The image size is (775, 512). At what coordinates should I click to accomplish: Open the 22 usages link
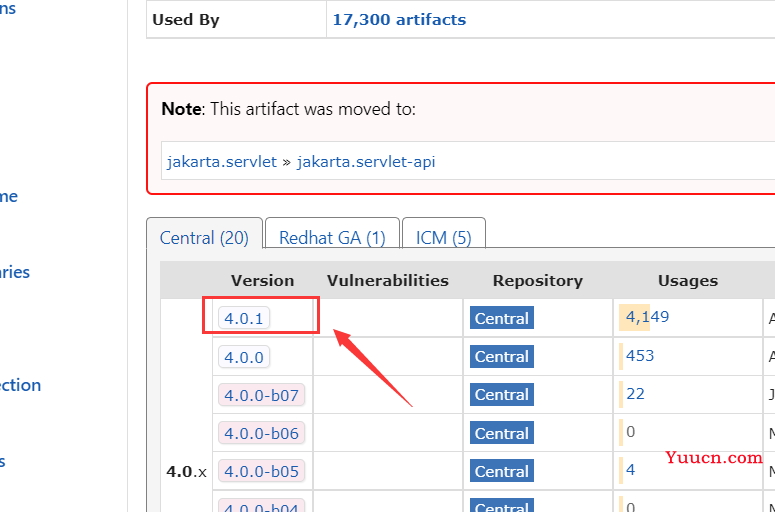tap(635, 393)
